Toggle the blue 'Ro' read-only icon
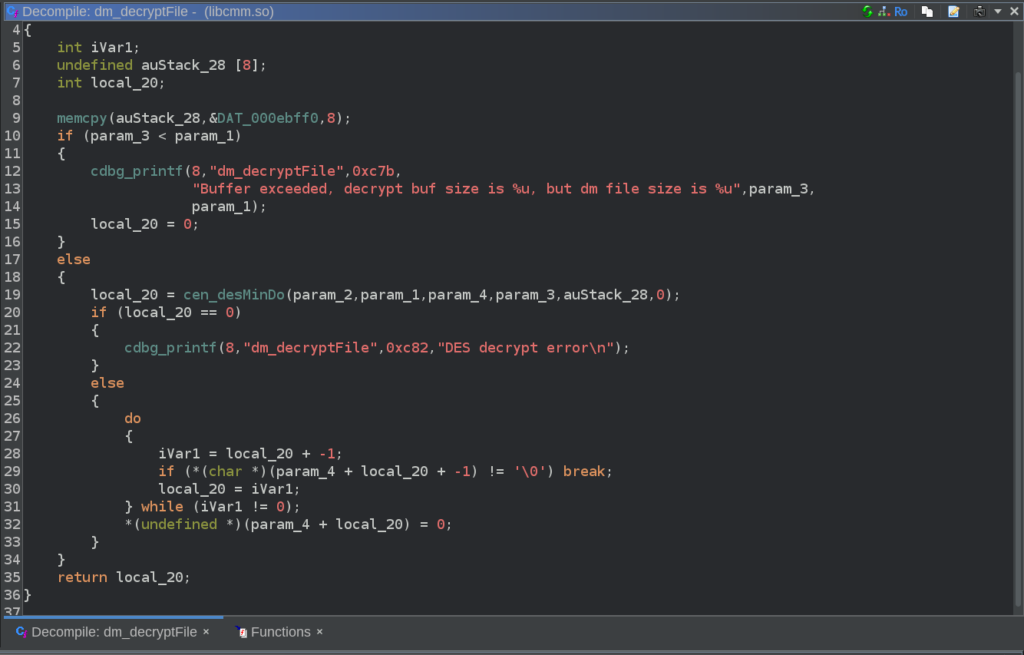The height and width of the screenshot is (655, 1024). coord(901,11)
